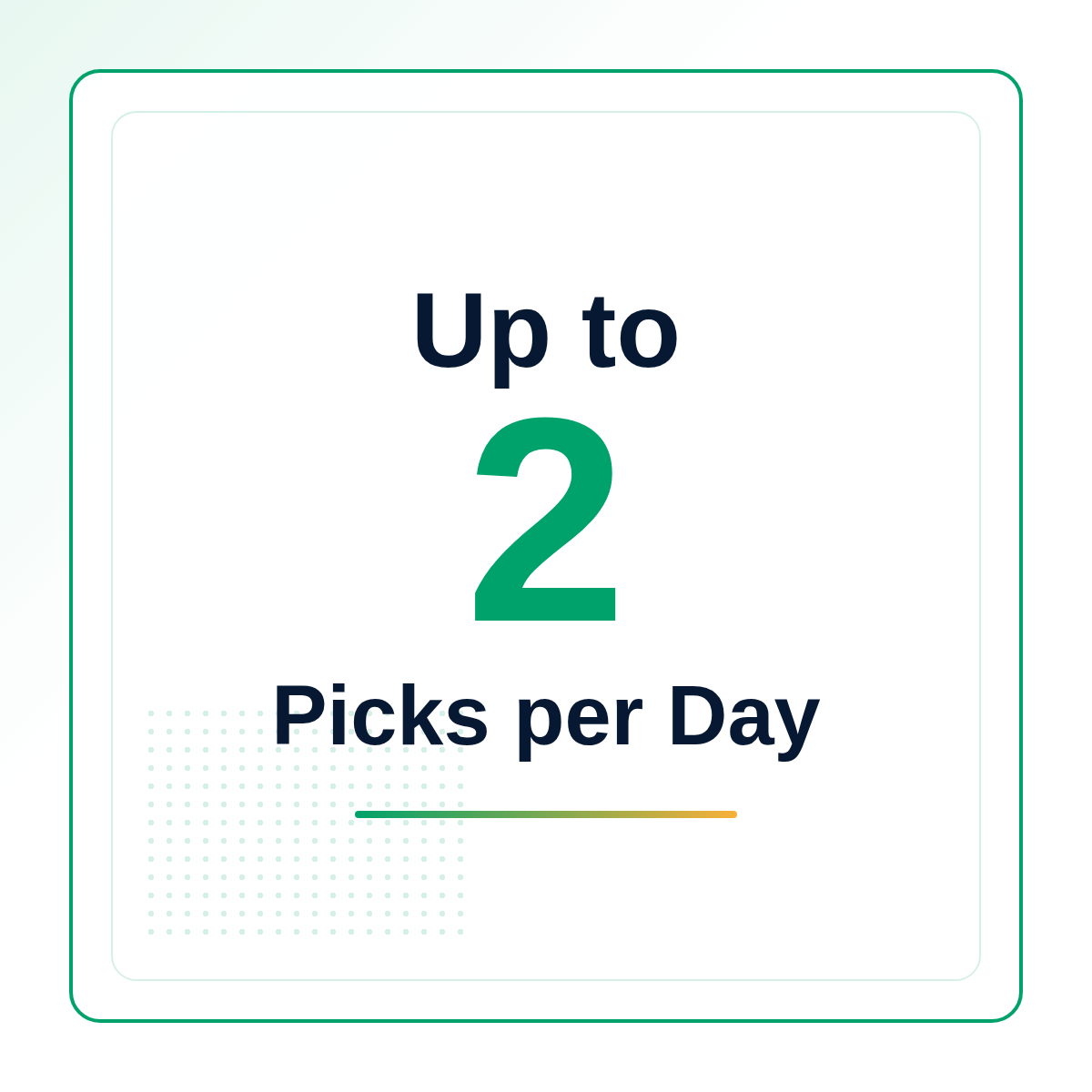Click the word "Picks"
This screenshot has width=1092, height=1092.
pyautogui.click(x=381, y=715)
